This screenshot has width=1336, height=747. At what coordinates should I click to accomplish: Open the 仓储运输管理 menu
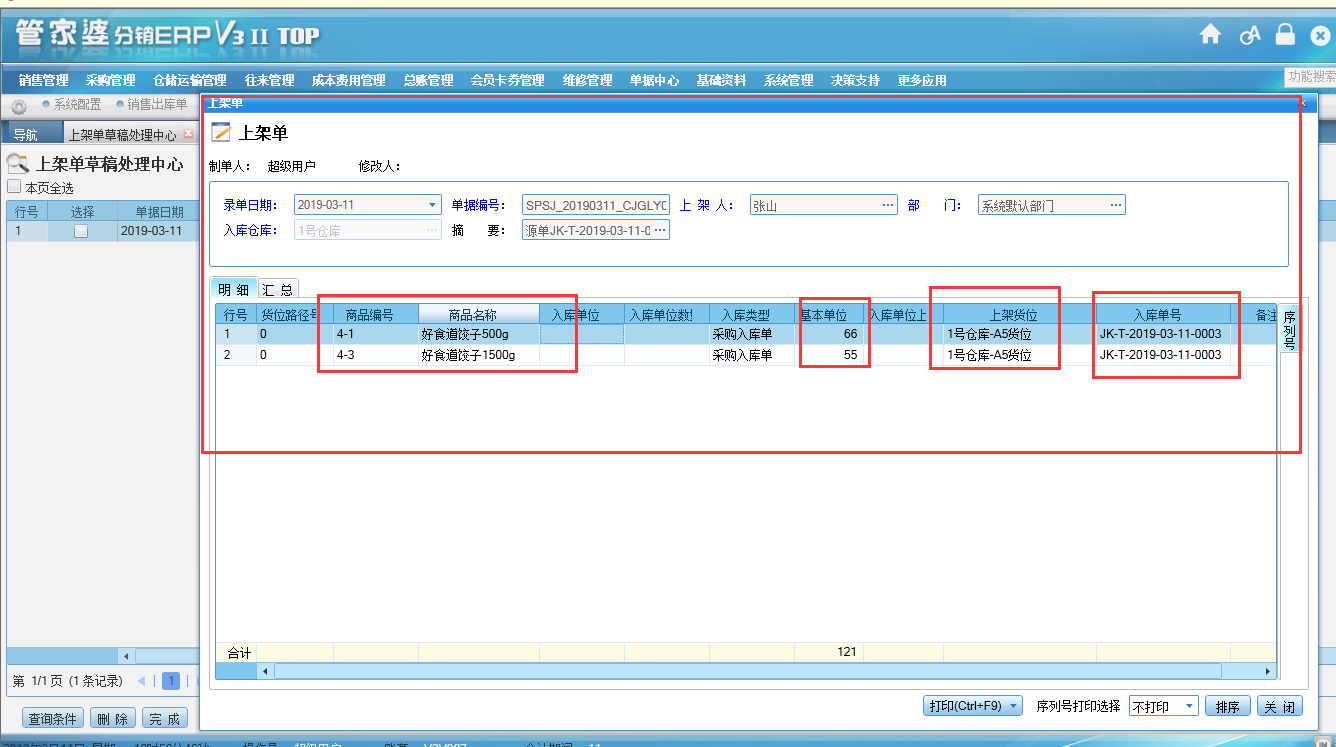[x=189, y=80]
